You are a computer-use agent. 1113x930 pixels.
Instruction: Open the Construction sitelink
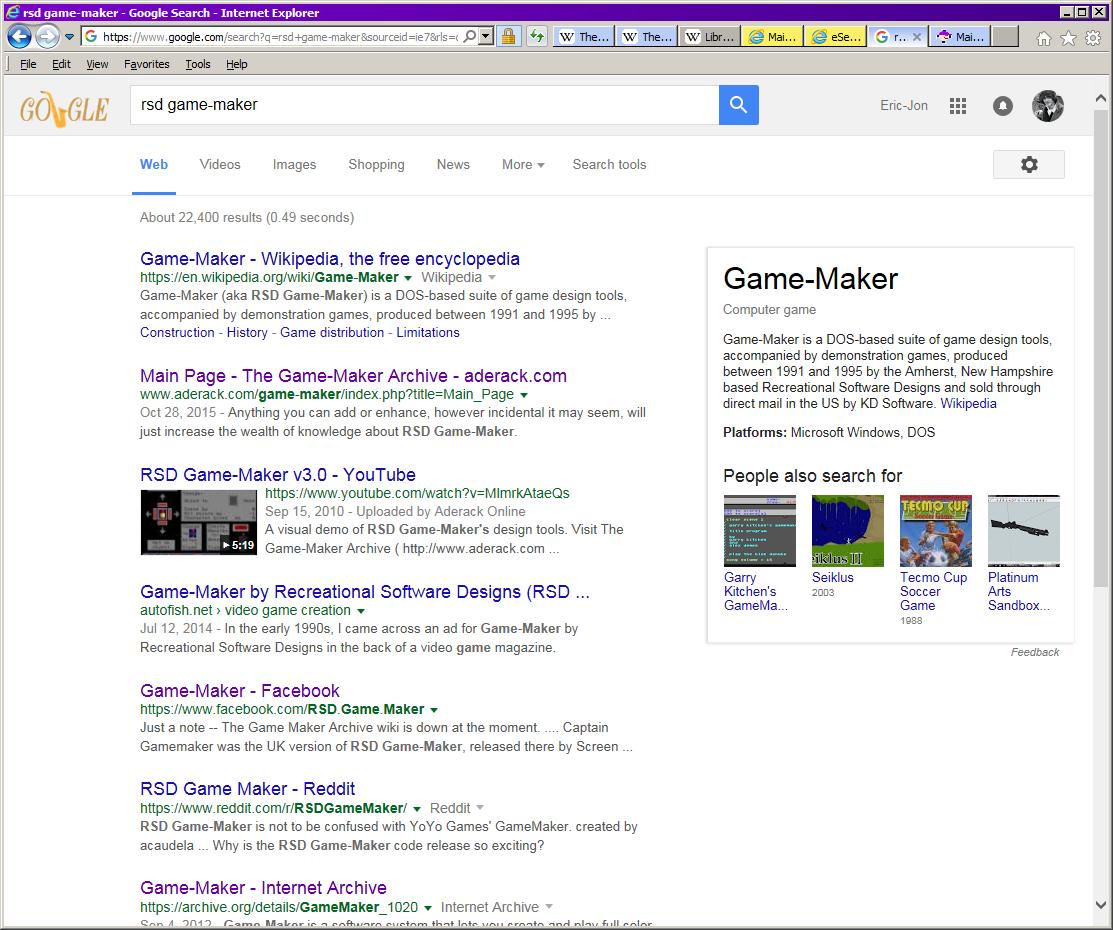click(177, 333)
